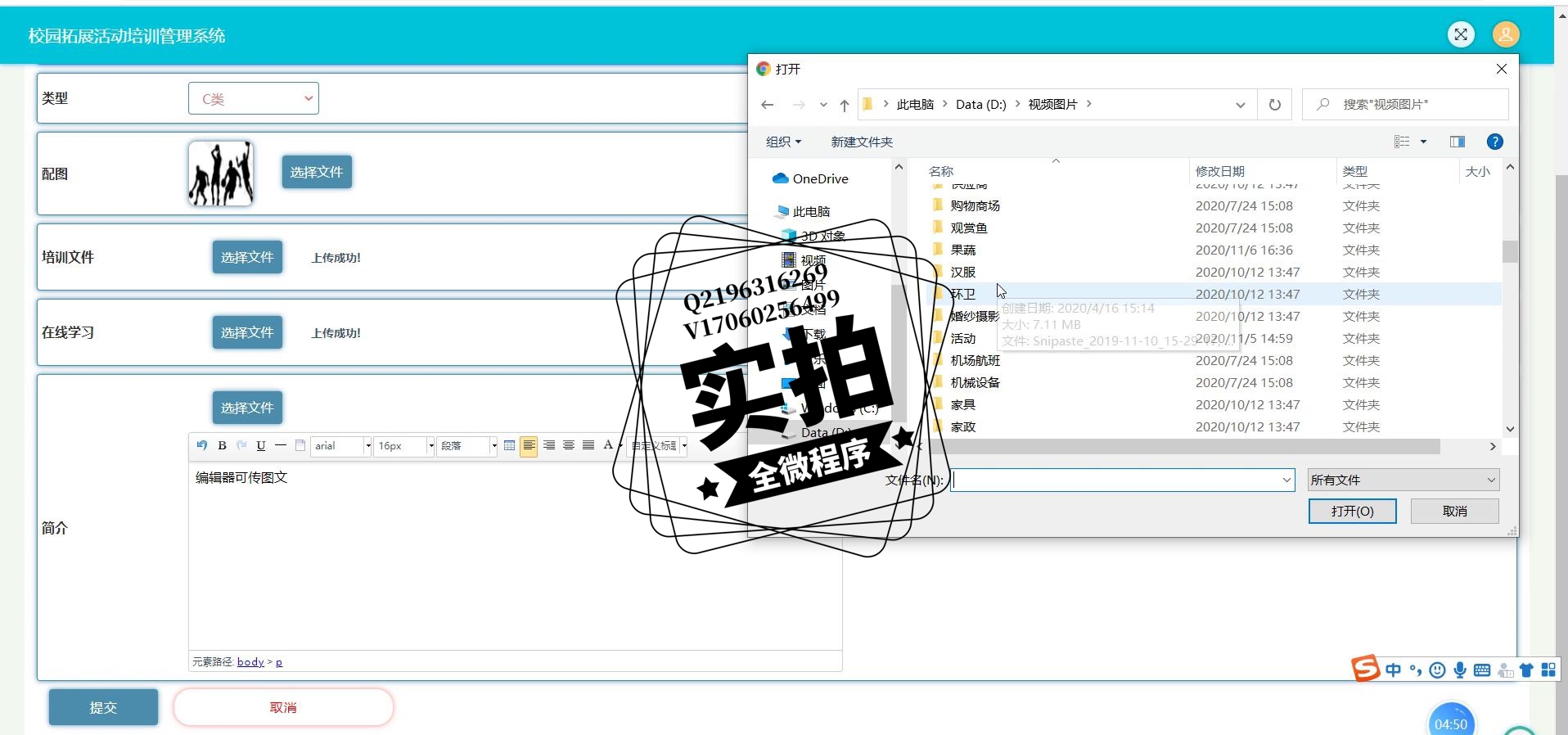1568x735 pixels.
Task: Open the arial font family dropdown
Action: click(341, 446)
